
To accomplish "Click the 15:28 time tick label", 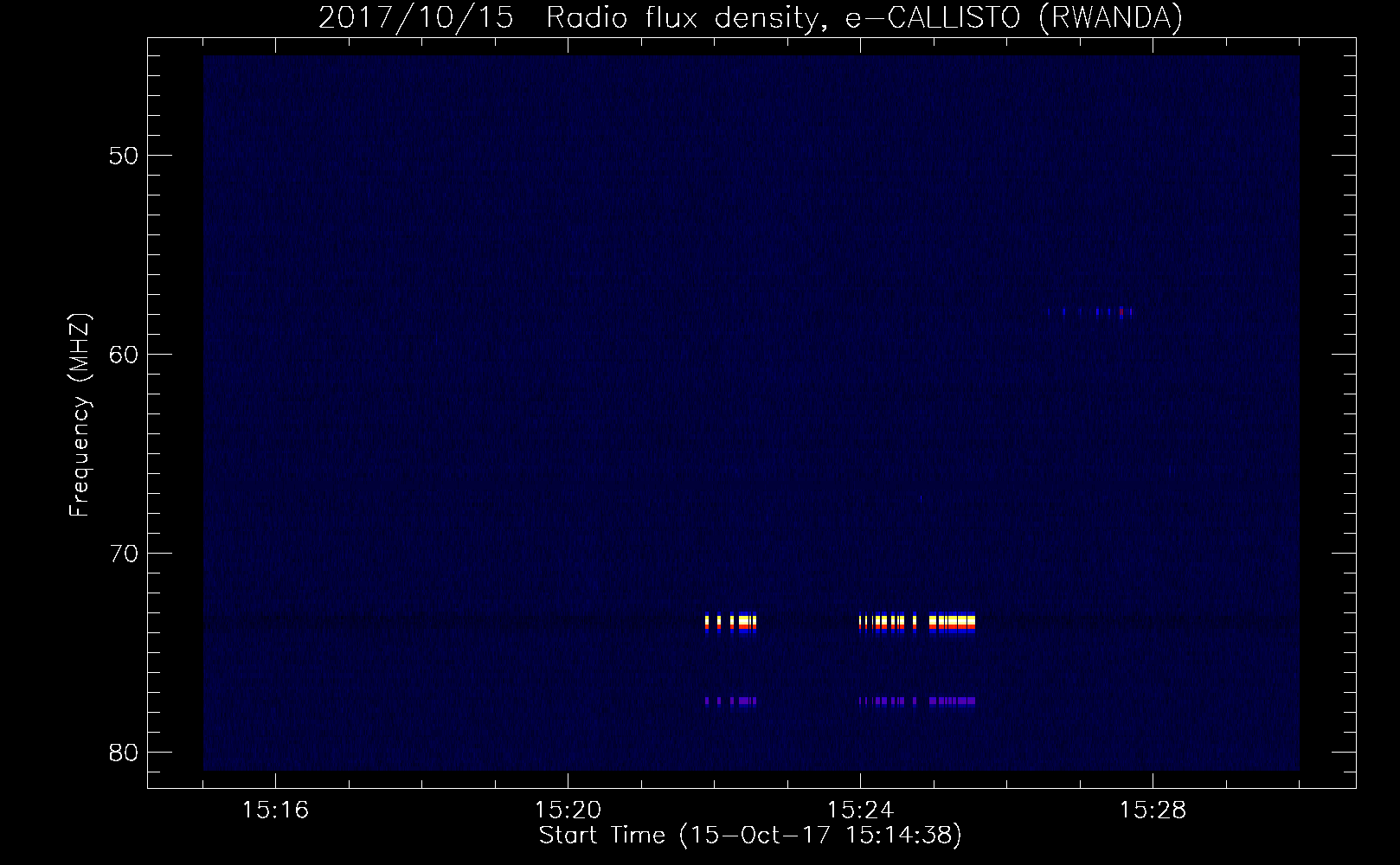I will click(1153, 811).
